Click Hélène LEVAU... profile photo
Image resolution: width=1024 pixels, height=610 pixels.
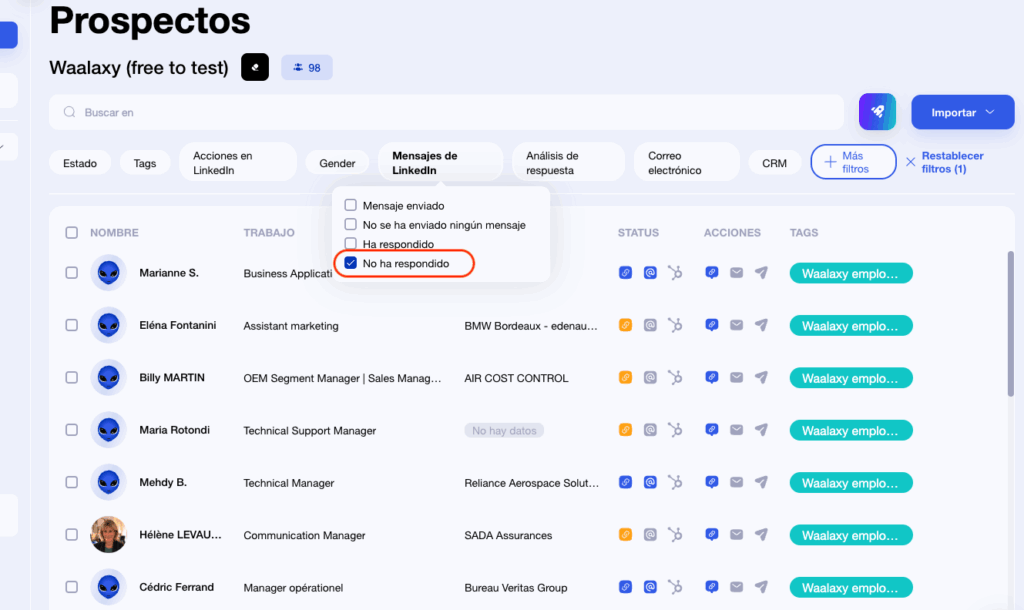(108, 534)
